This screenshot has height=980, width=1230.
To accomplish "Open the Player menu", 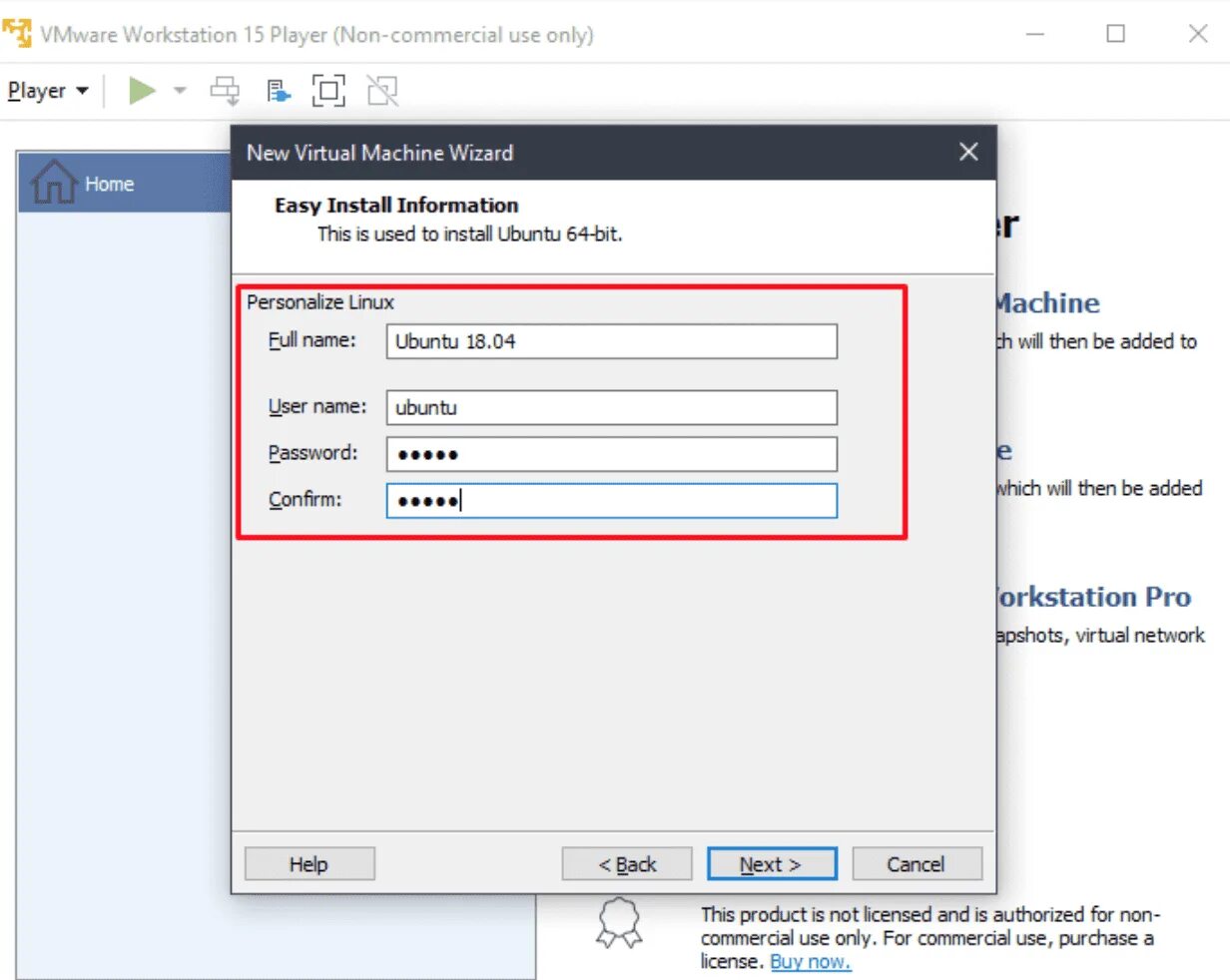I will [x=48, y=91].
